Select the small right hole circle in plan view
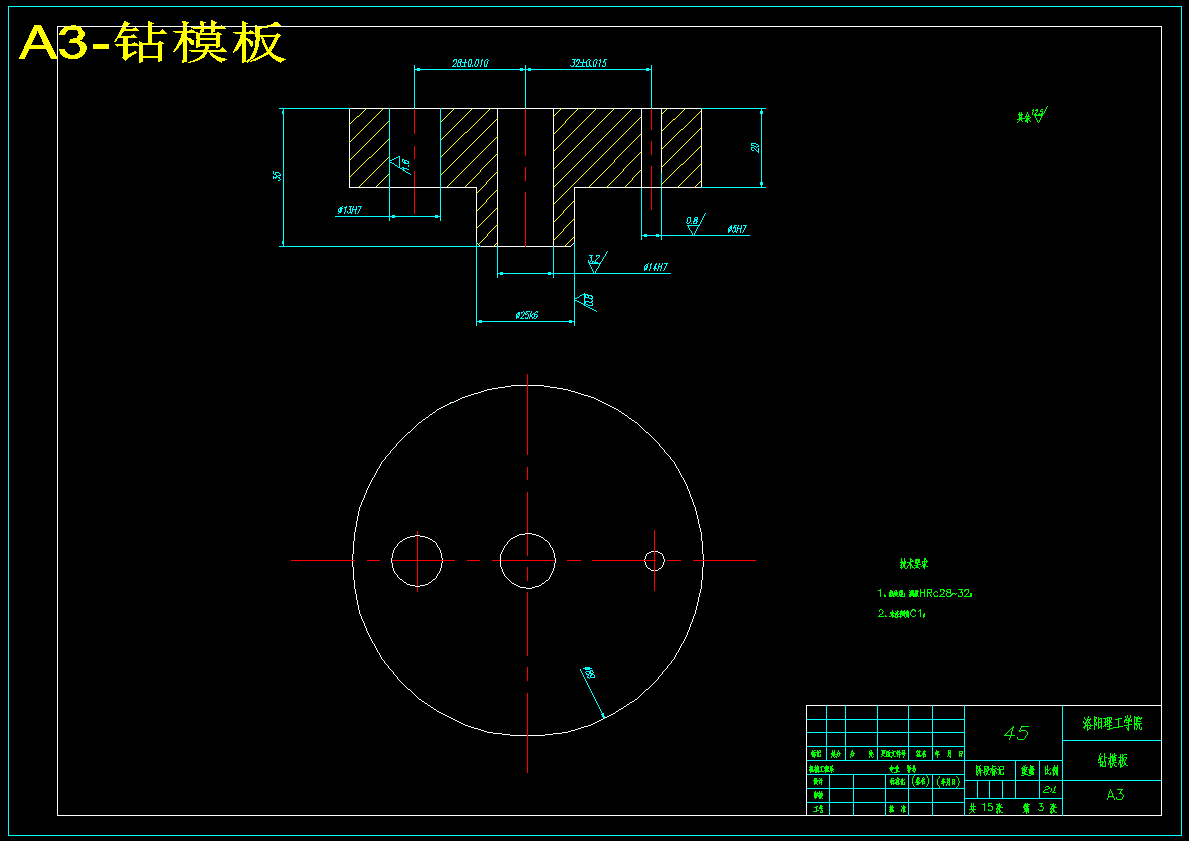Image resolution: width=1189 pixels, height=841 pixels. pyautogui.click(x=654, y=560)
